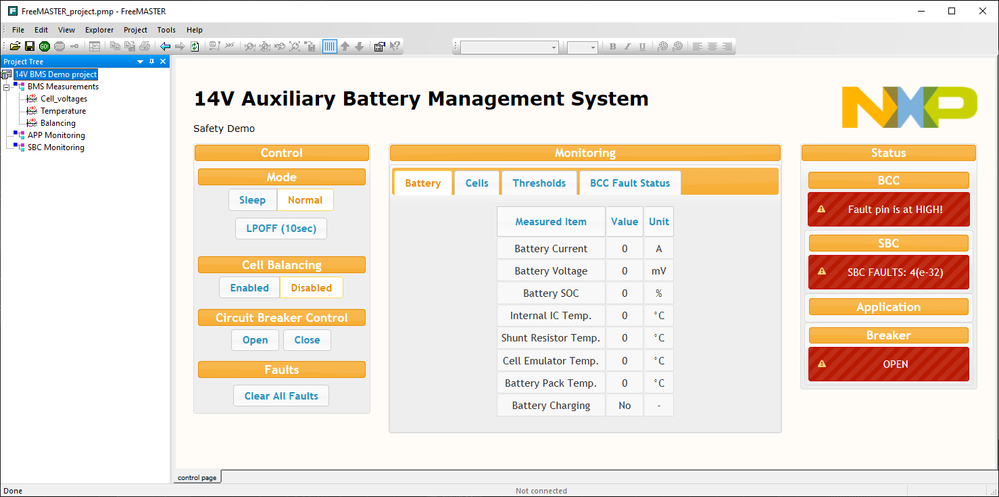Click the open project folder icon

click(x=15, y=47)
